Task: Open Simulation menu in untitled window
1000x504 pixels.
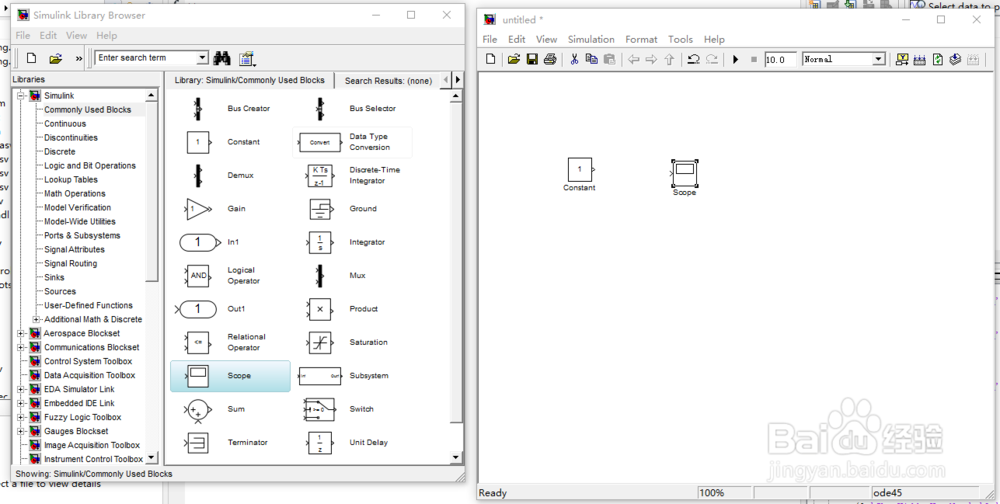Action: click(x=591, y=40)
